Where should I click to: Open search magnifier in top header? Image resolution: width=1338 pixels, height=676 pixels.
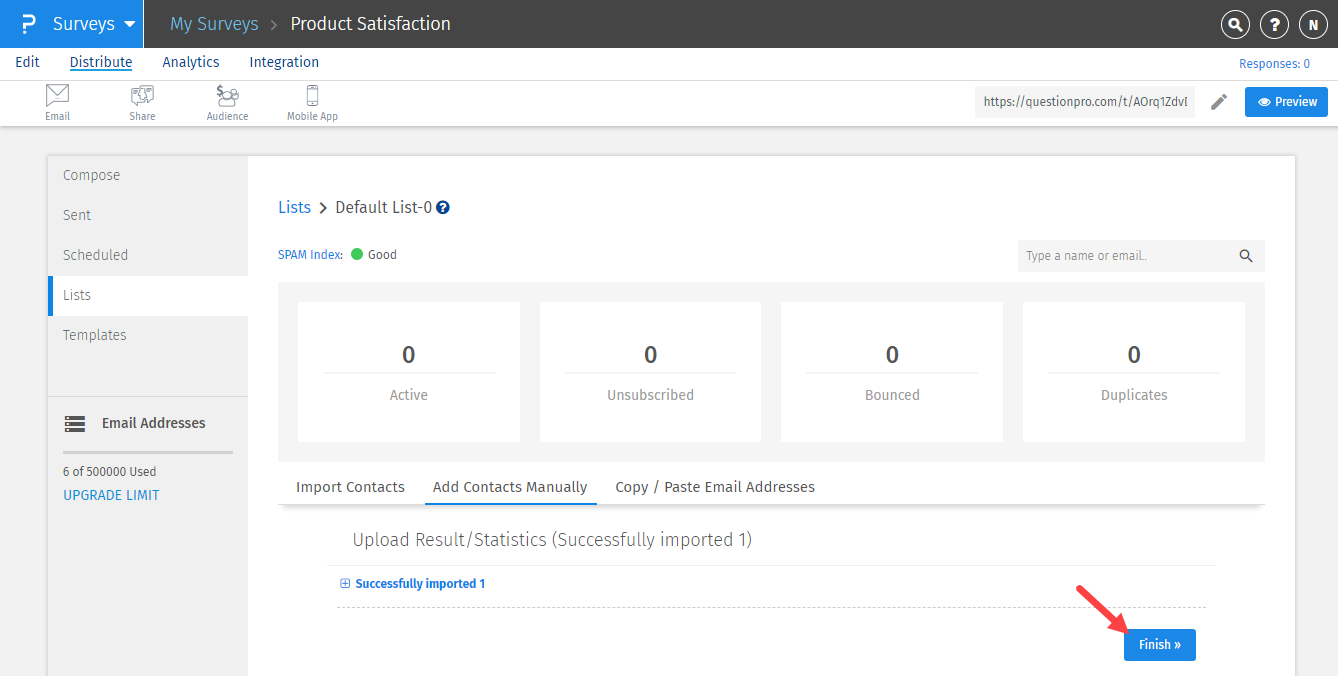click(1236, 25)
